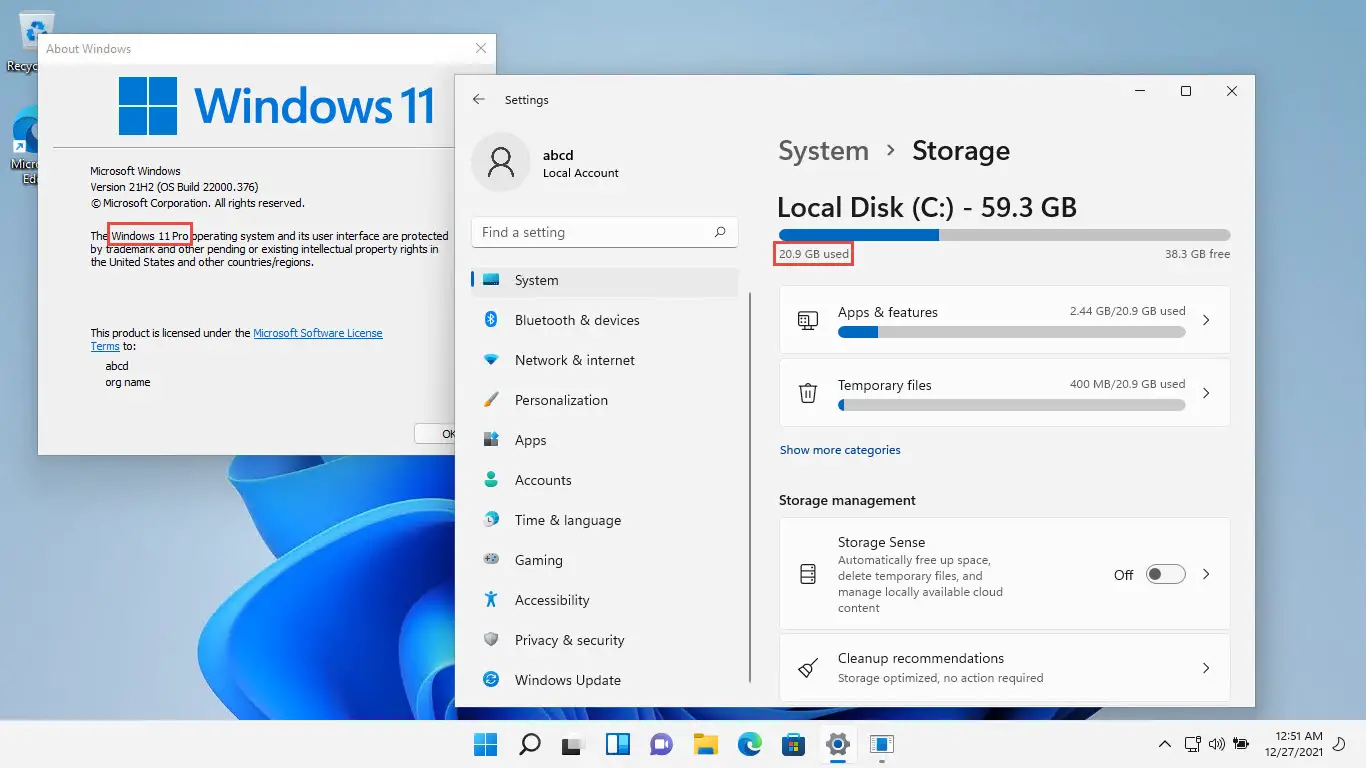1366x768 pixels.
Task: Open the Chat app on the taskbar
Action: pos(661,744)
